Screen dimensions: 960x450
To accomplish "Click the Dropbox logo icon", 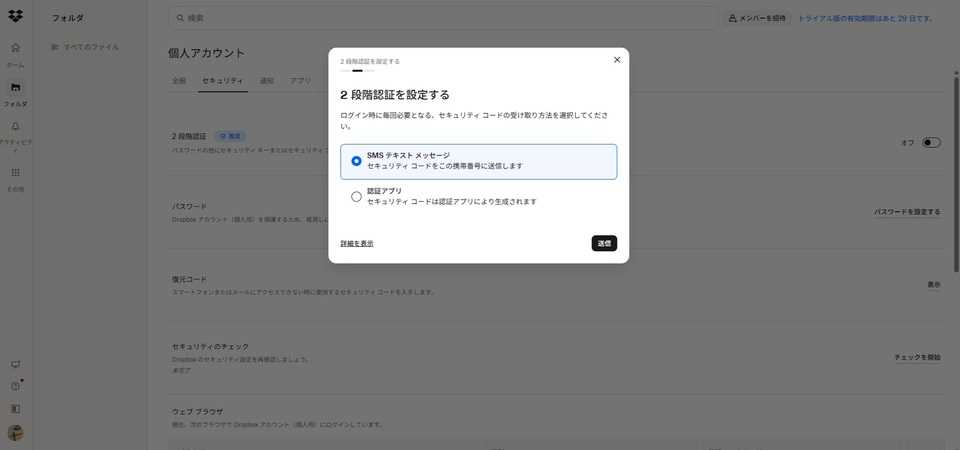I will [16, 17].
